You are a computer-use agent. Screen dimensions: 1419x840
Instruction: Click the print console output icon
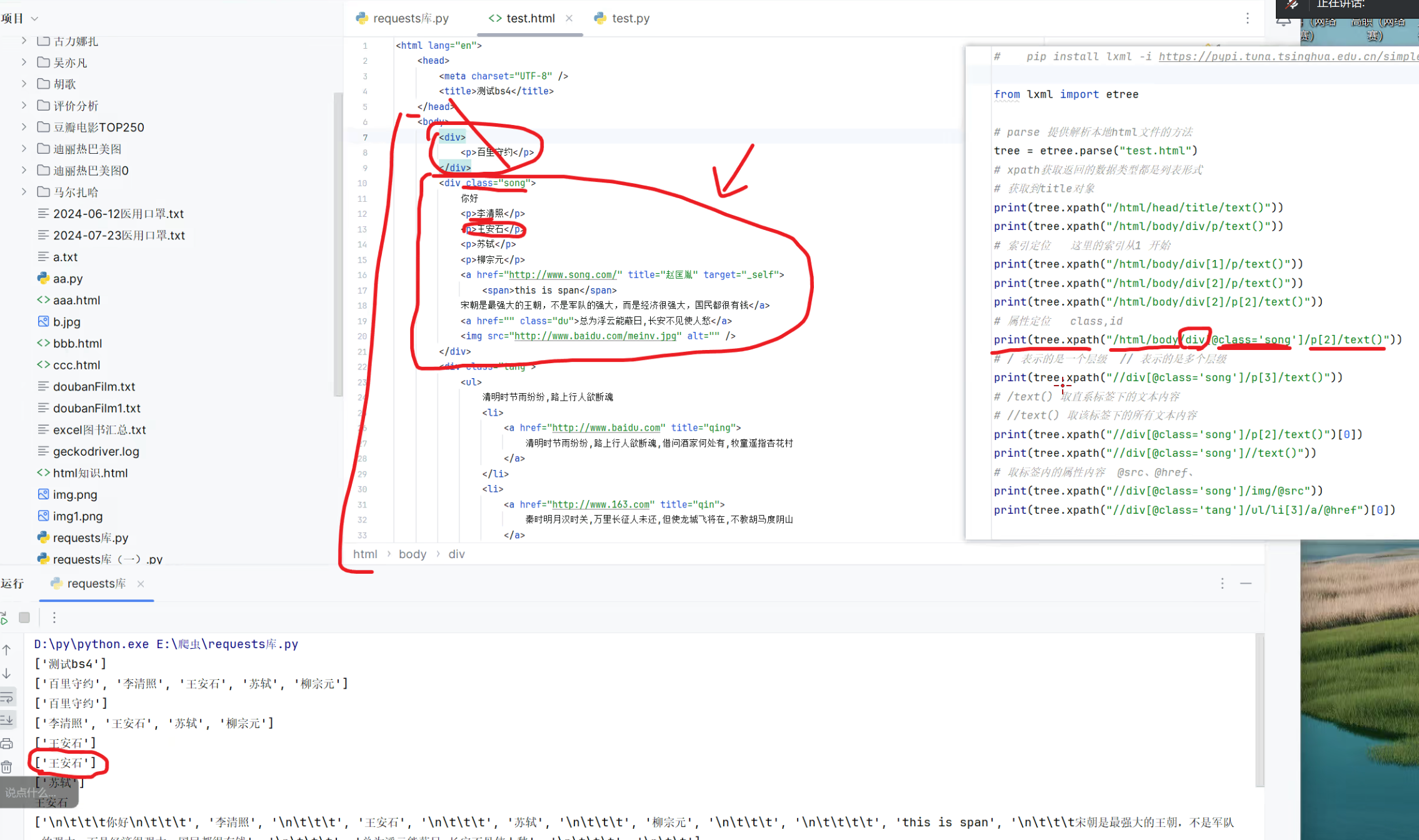pyautogui.click(x=7, y=743)
